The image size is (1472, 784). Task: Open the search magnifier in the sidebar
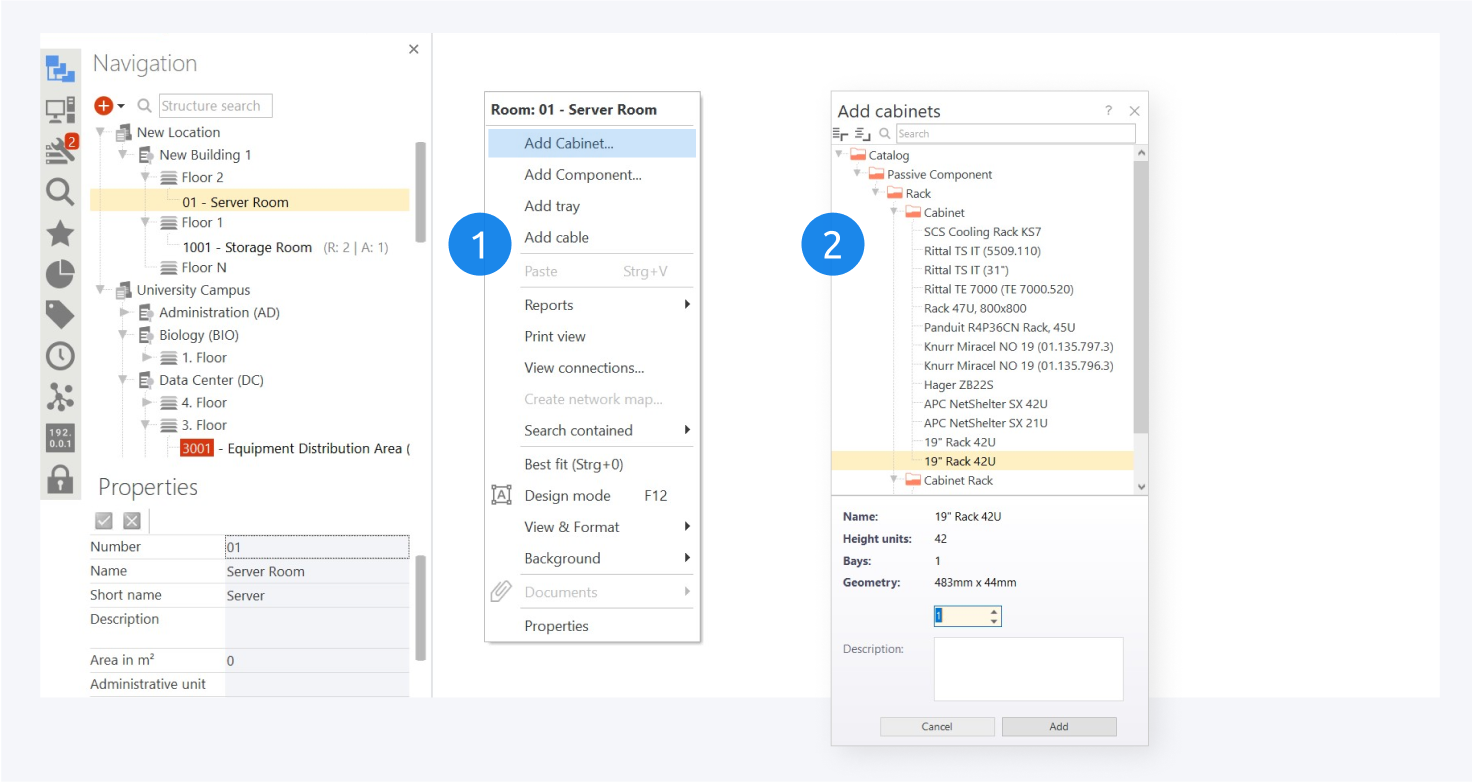point(60,192)
